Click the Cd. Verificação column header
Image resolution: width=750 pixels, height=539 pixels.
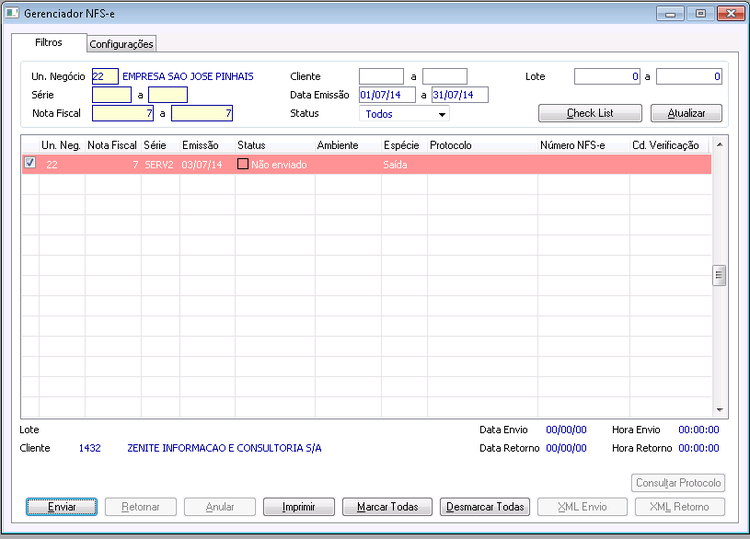(670, 145)
